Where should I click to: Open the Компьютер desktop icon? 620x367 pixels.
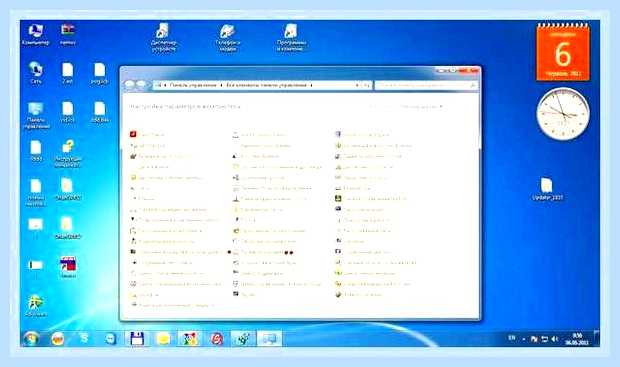tap(36, 35)
